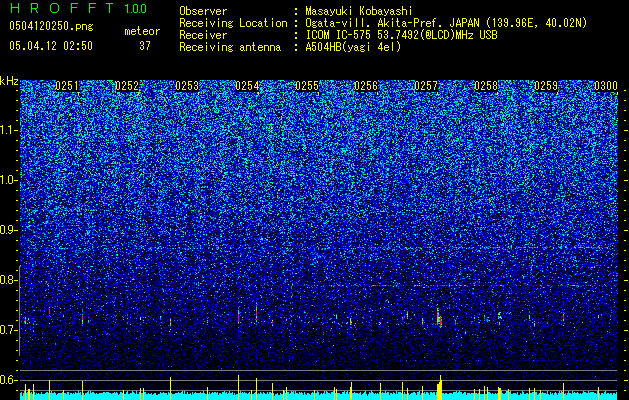Click the 0257 time marker
The image size is (629, 400).
click(x=426, y=86)
